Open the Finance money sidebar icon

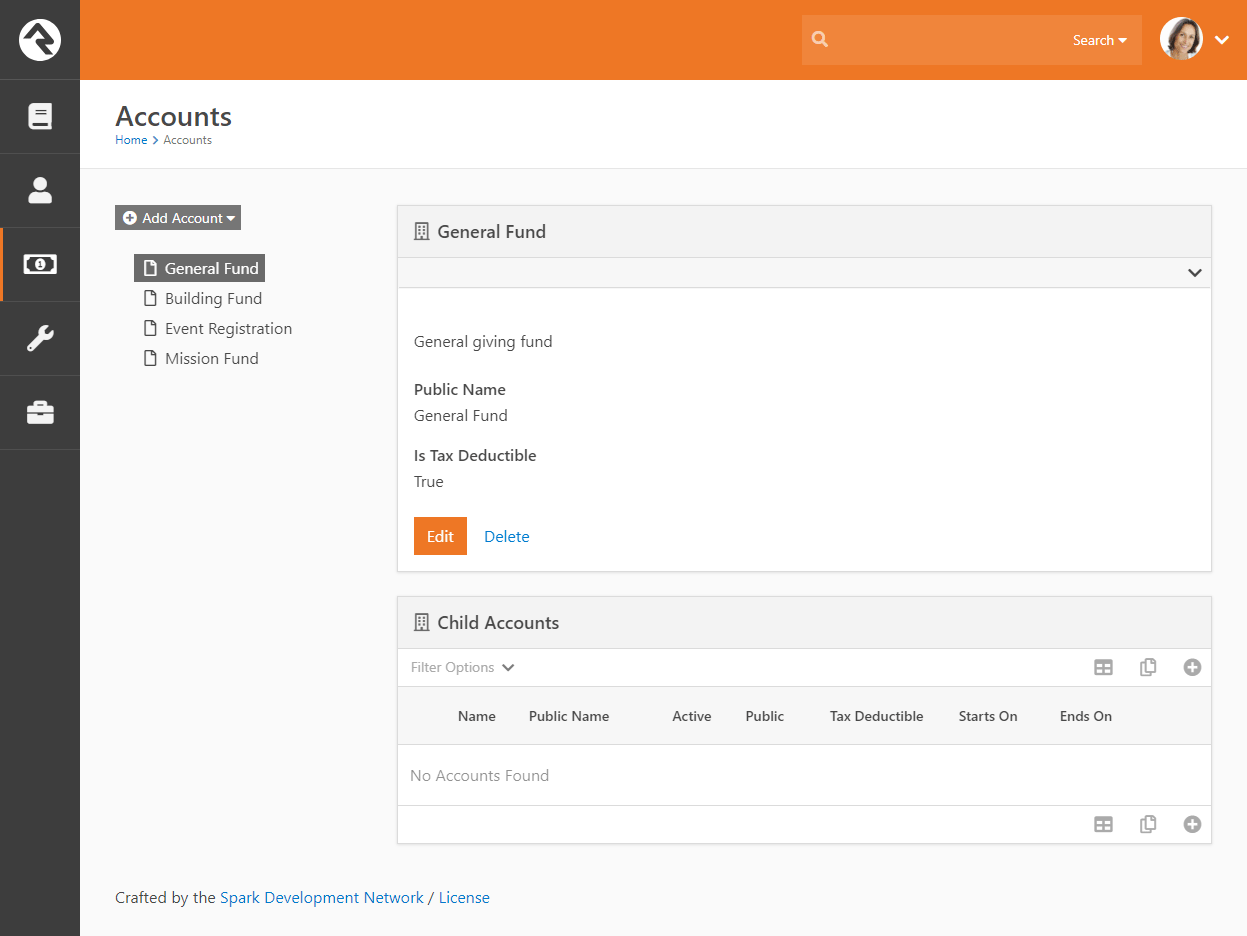[x=40, y=264]
